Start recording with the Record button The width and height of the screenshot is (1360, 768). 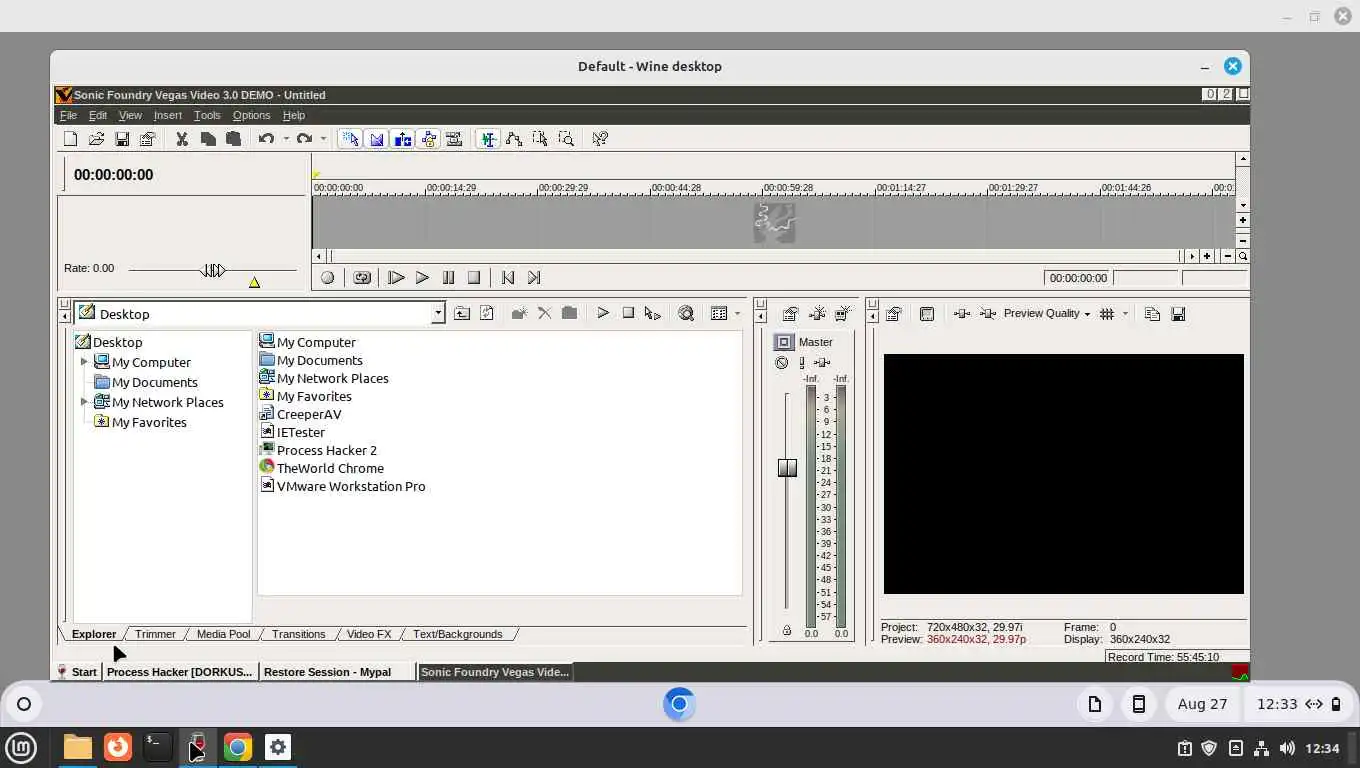click(x=327, y=278)
